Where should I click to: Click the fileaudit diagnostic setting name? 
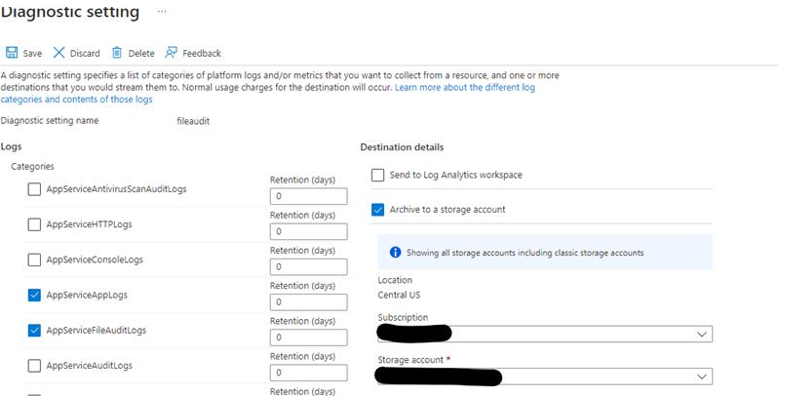[193, 121]
